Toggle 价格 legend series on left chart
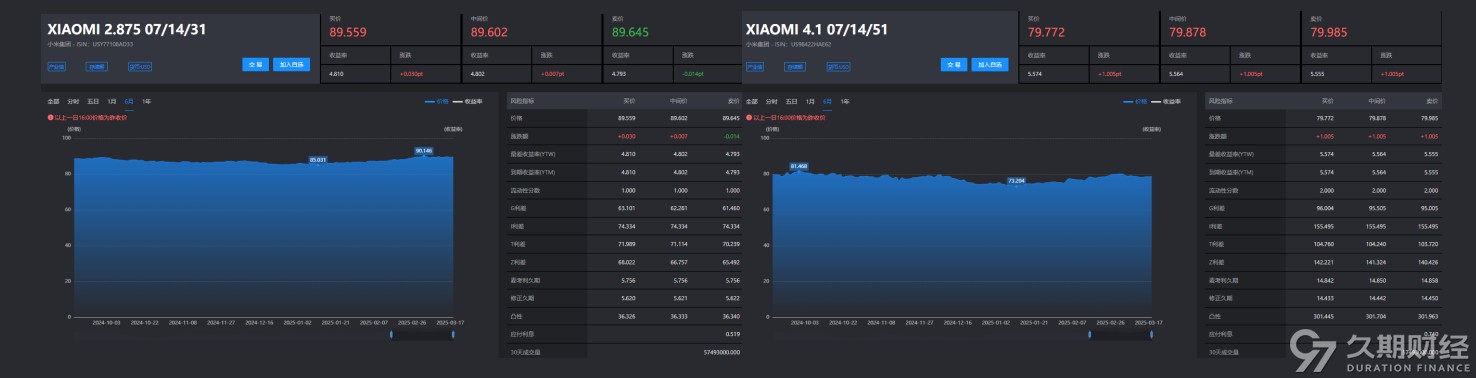 pyautogui.click(x=436, y=102)
